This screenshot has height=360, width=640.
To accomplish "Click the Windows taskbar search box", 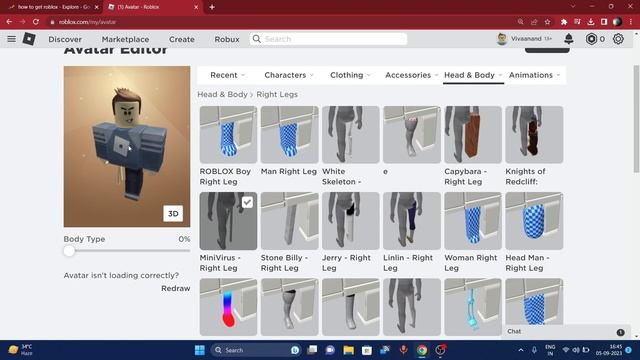I will click(256, 350).
